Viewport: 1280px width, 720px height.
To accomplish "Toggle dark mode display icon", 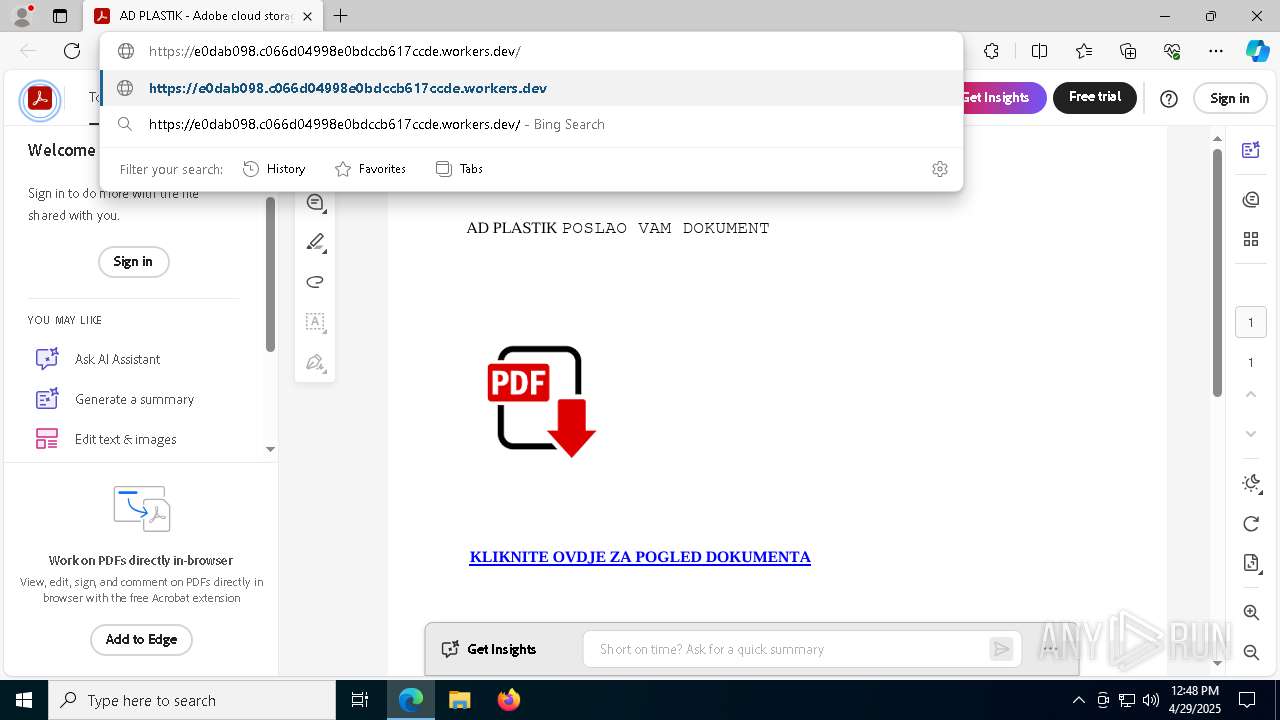I will [x=1250, y=484].
